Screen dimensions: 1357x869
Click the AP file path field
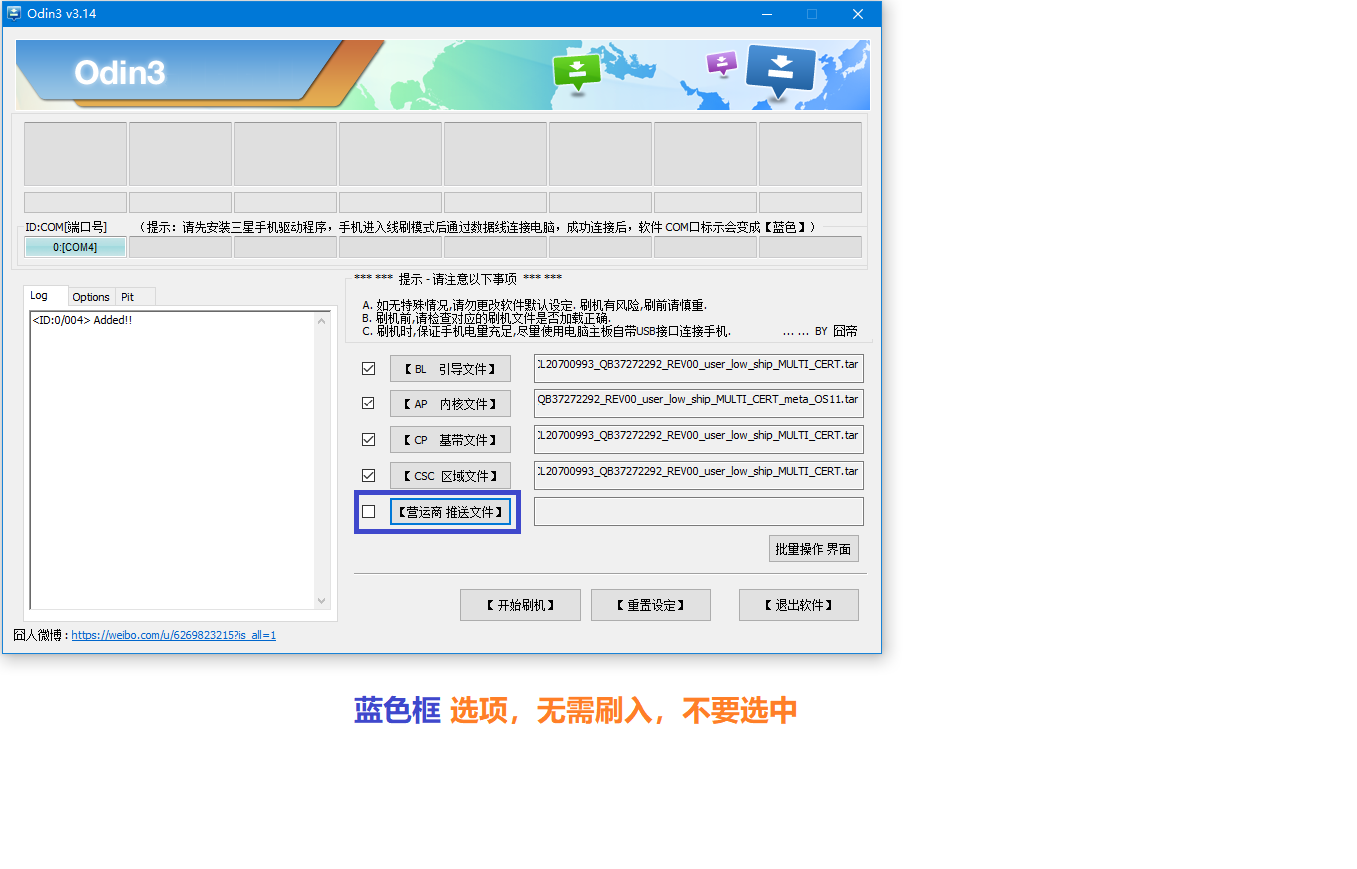click(x=699, y=403)
